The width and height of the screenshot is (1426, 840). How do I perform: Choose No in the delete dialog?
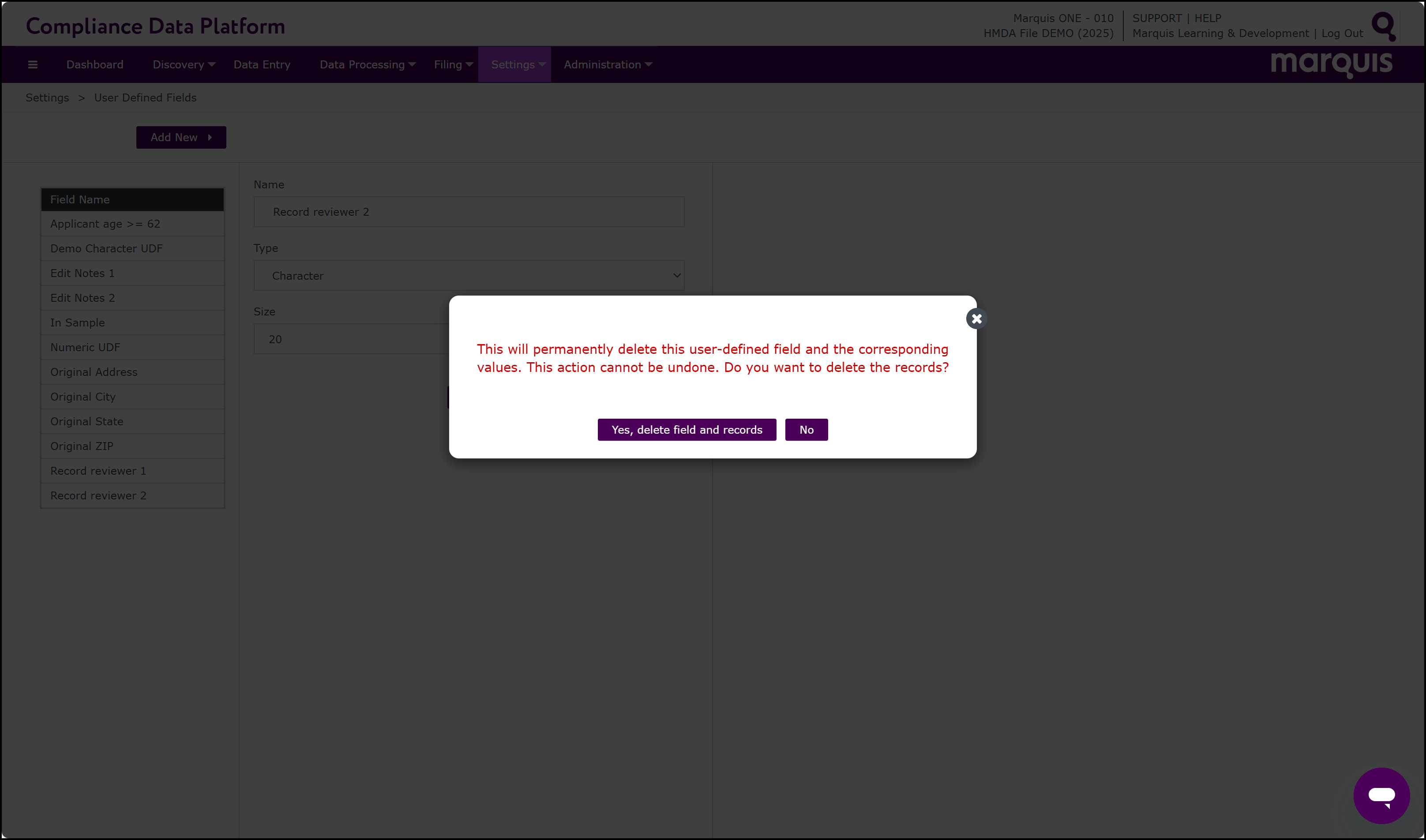806,430
